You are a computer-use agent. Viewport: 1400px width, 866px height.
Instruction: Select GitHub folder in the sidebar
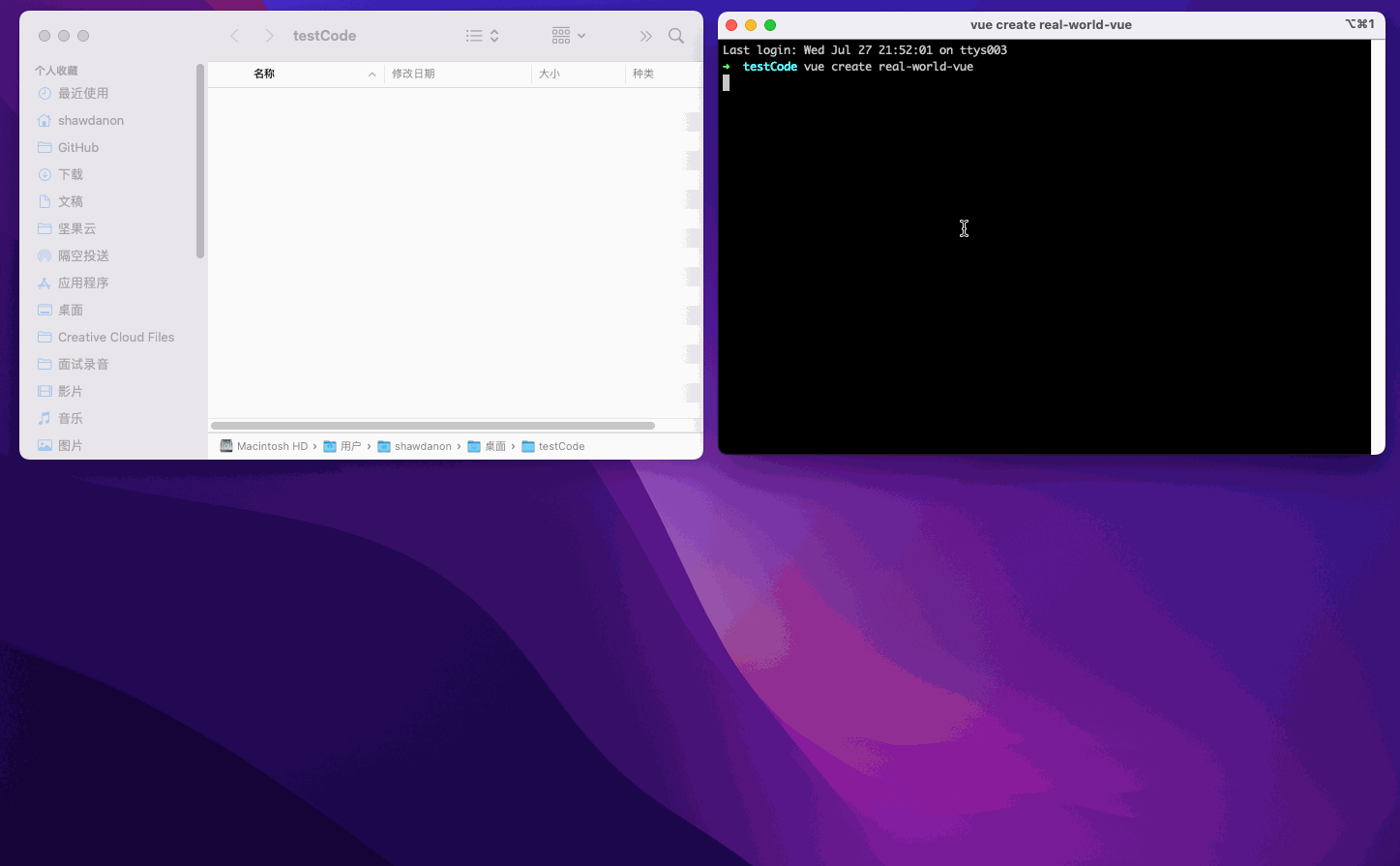(77, 147)
